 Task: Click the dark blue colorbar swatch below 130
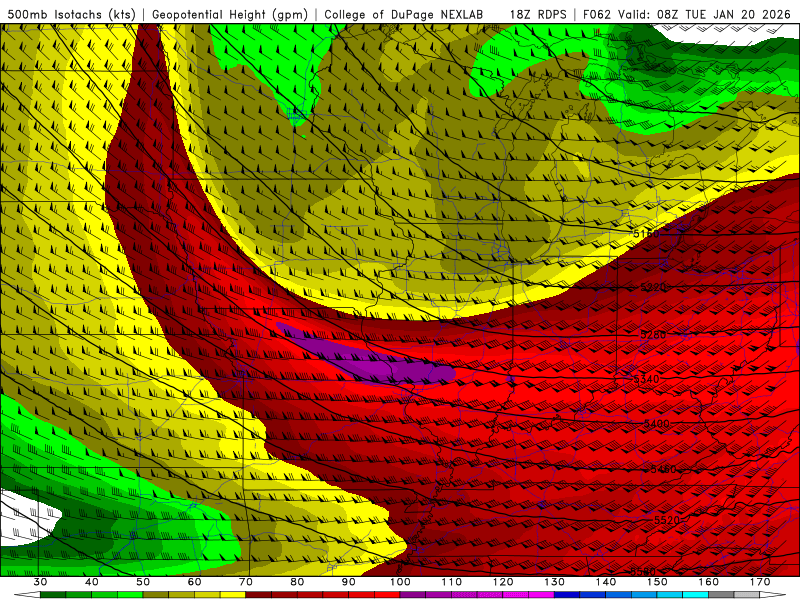coord(567,595)
